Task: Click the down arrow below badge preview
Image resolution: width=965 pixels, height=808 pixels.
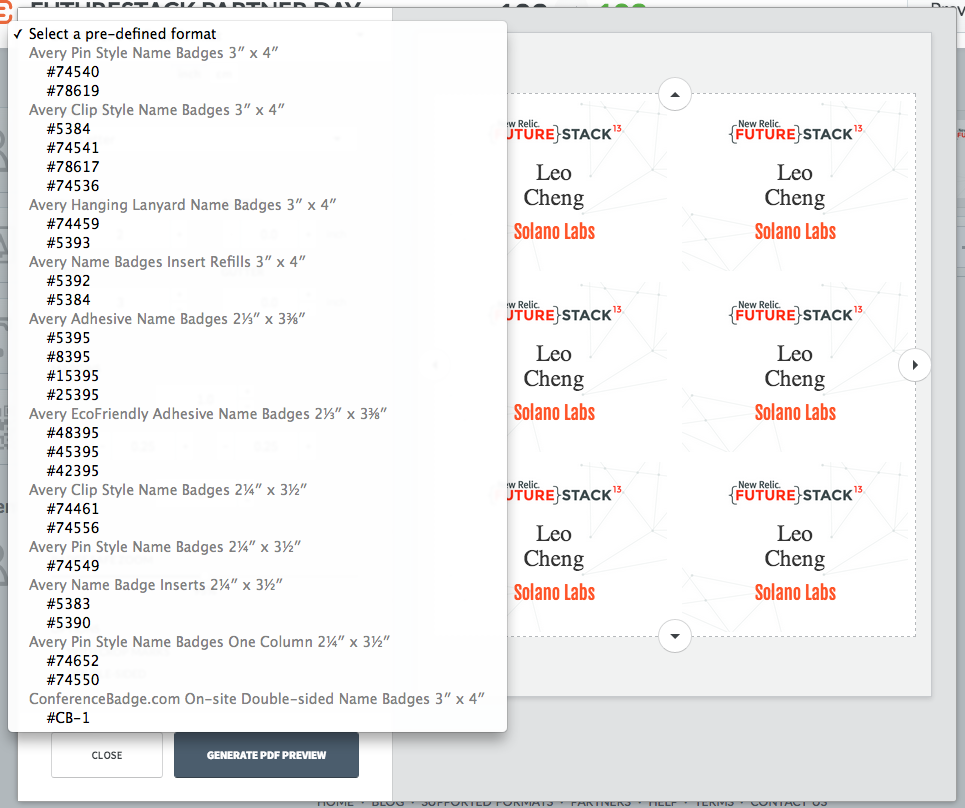Action: click(x=675, y=636)
